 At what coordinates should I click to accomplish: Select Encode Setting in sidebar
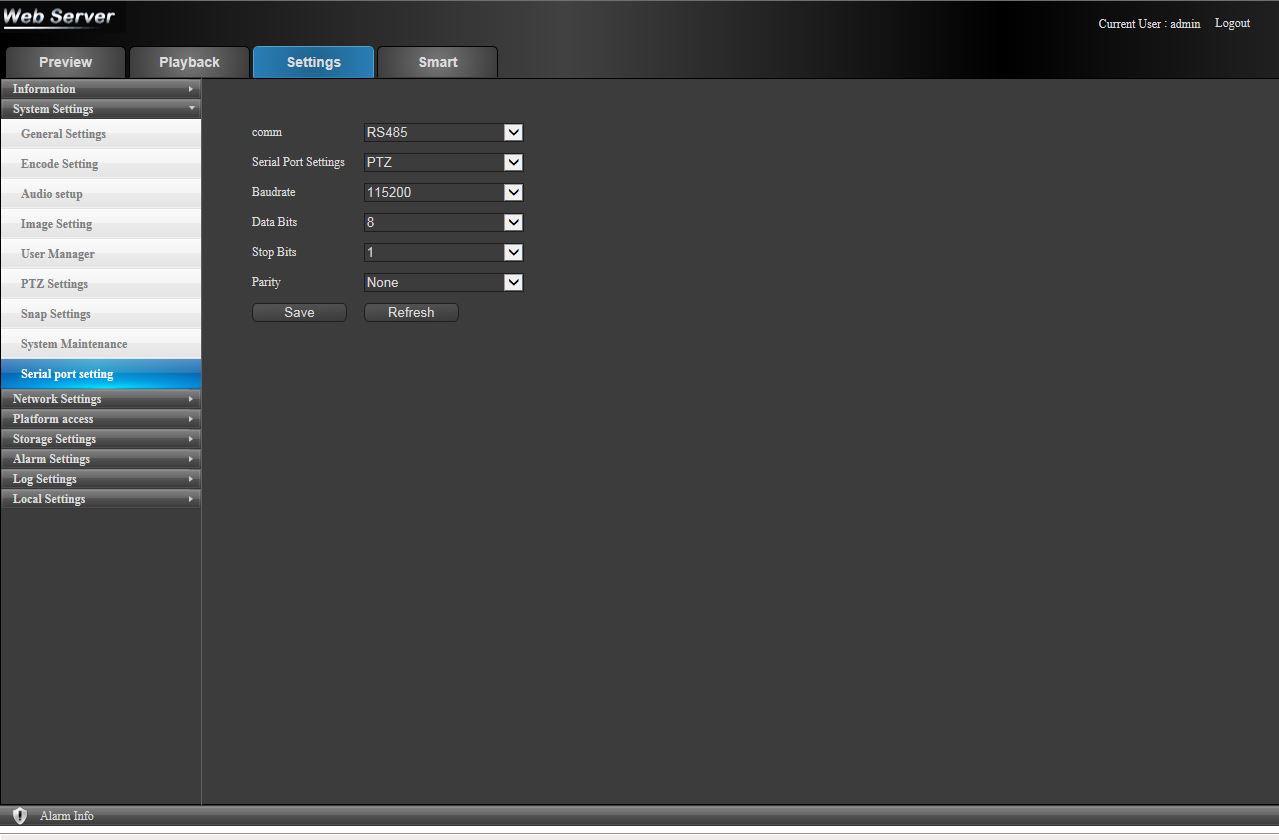[x=60, y=164]
